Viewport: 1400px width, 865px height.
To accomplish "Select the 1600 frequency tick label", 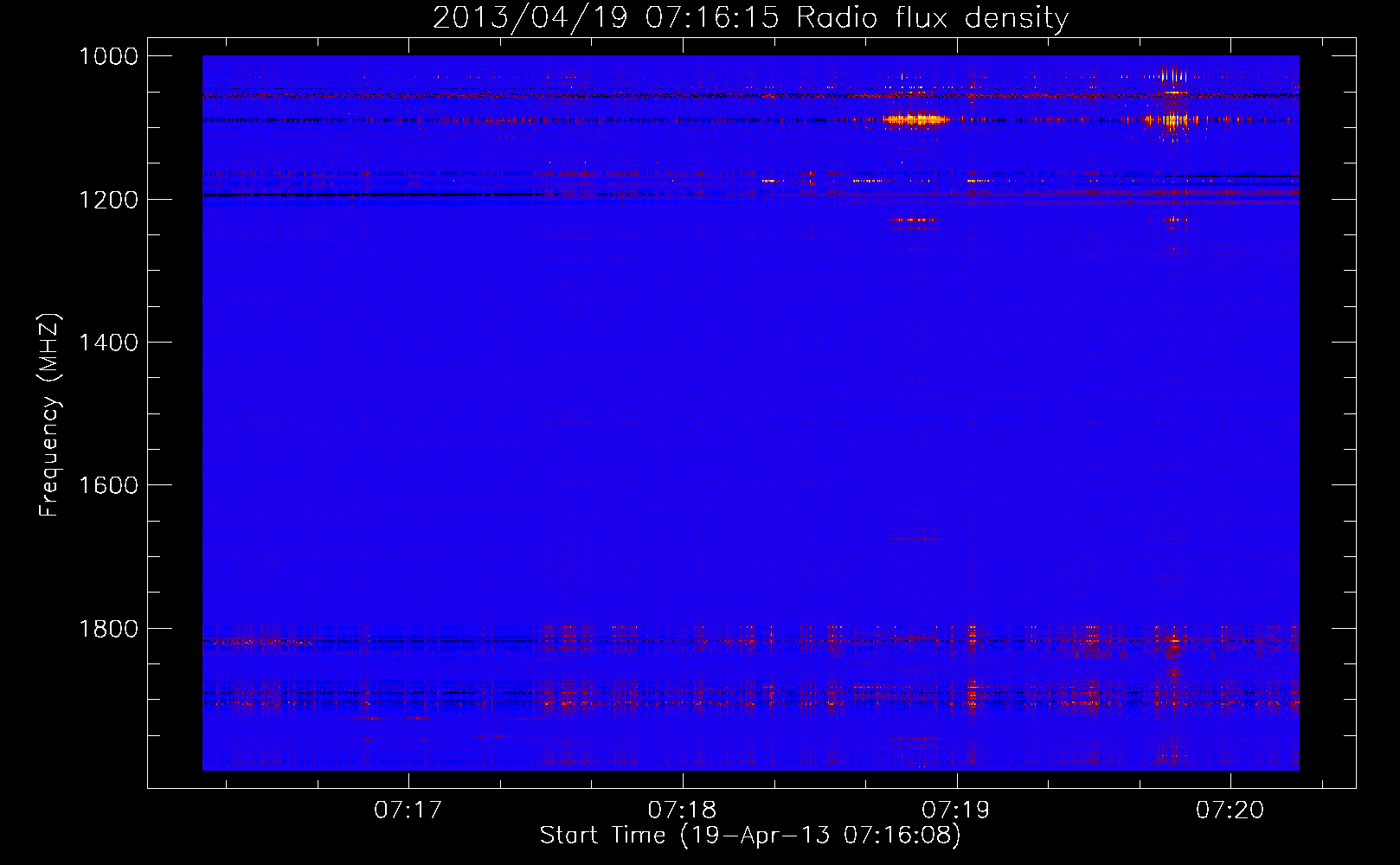I will (x=108, y=485).
